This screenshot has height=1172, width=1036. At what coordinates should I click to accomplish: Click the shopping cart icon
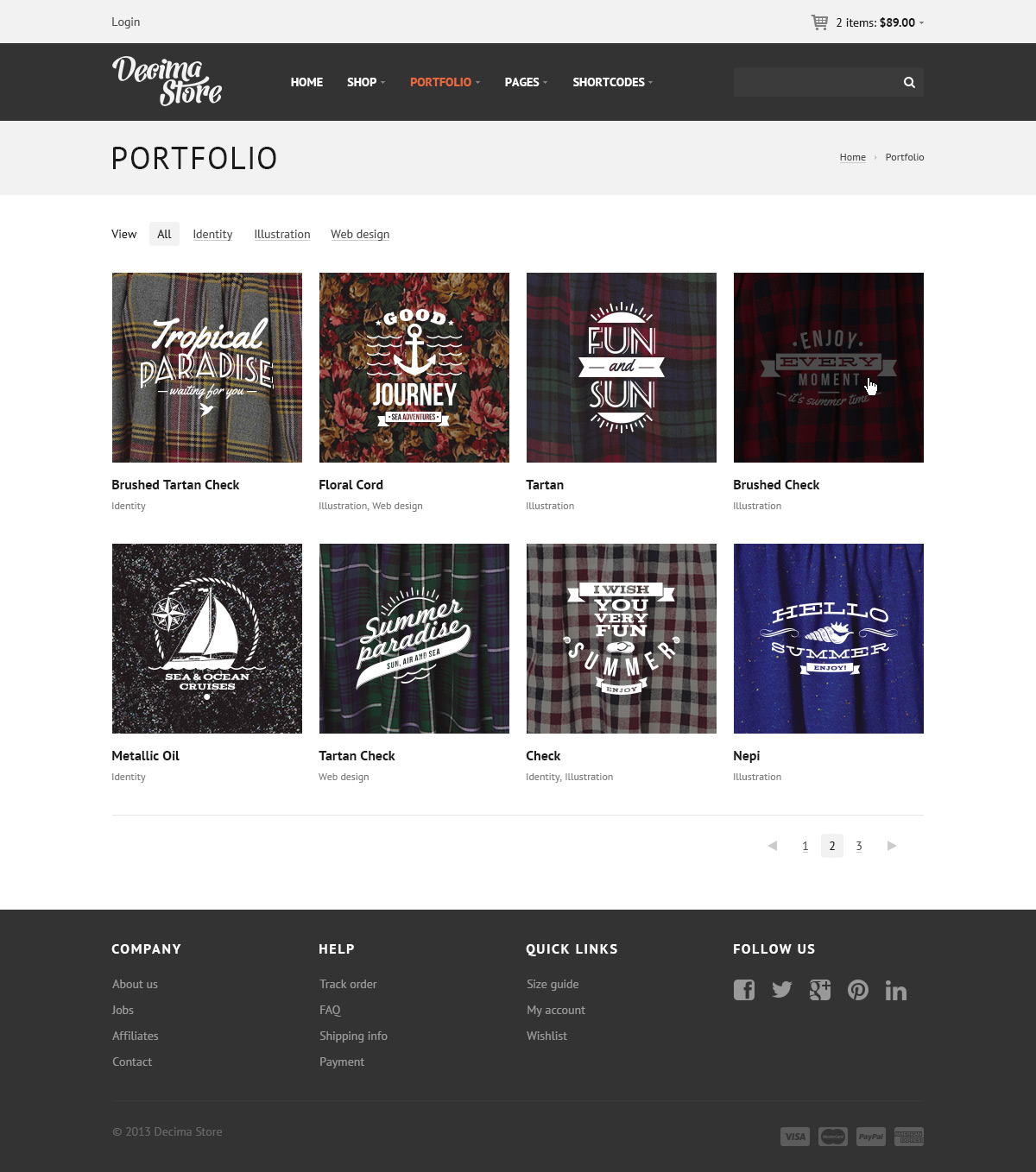pyautogui.click(x=819, y=22)
